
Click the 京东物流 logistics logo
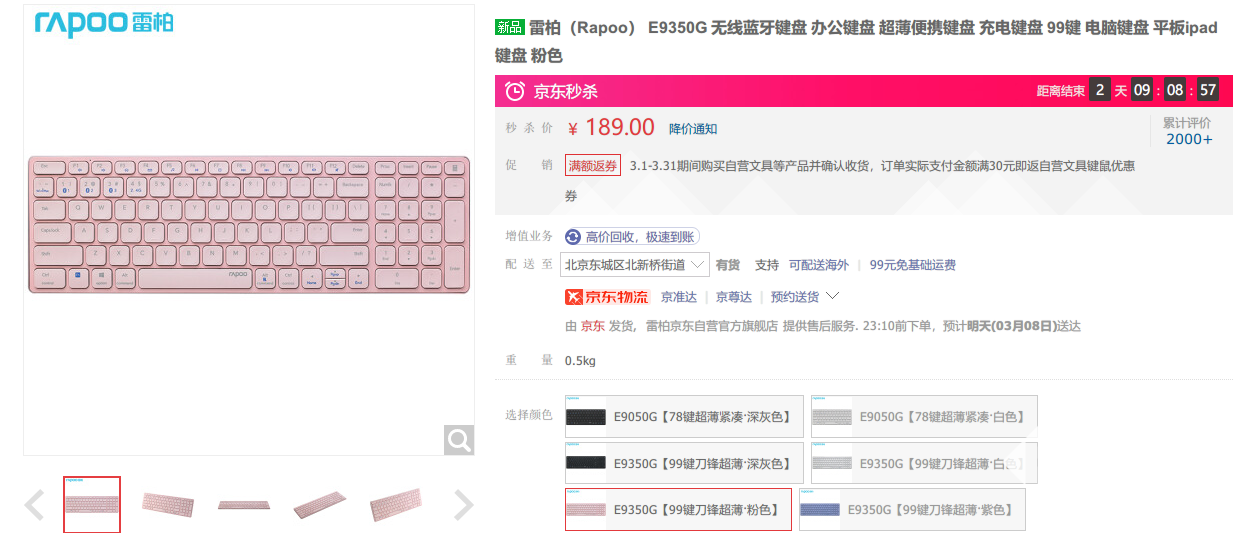click(607, 297)
